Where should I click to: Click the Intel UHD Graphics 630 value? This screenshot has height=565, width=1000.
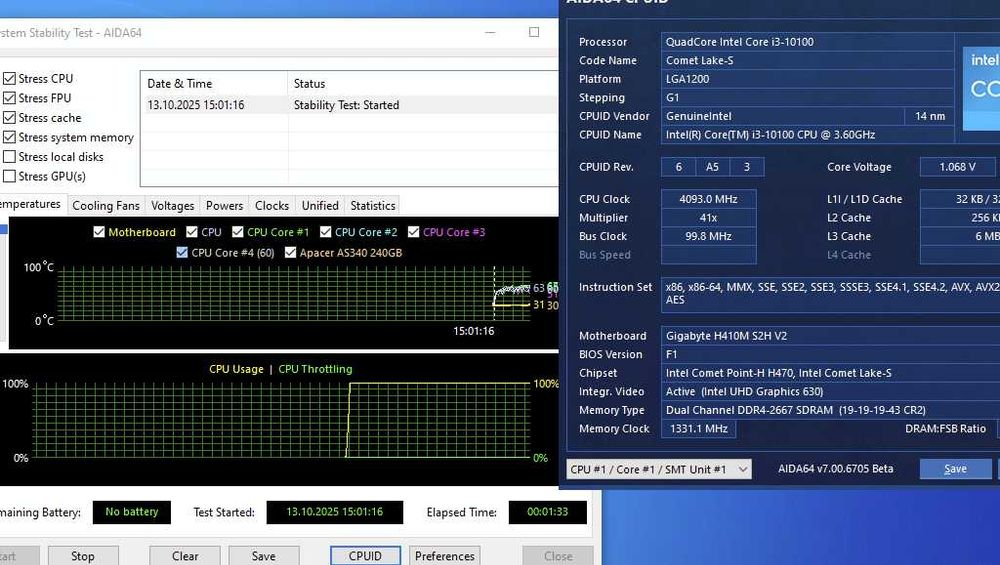point(830,392)
